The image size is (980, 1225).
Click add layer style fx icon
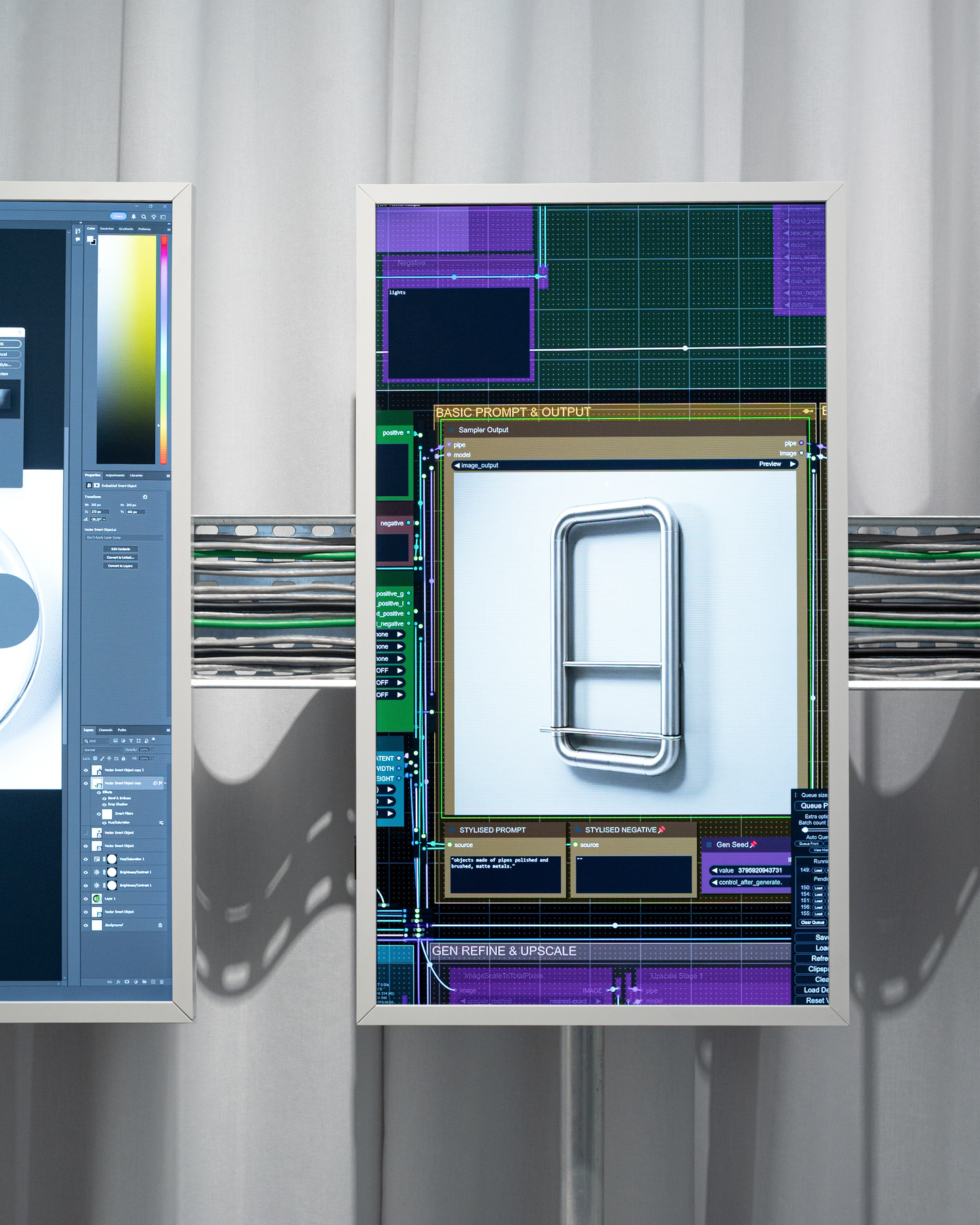tap(118, 982)
